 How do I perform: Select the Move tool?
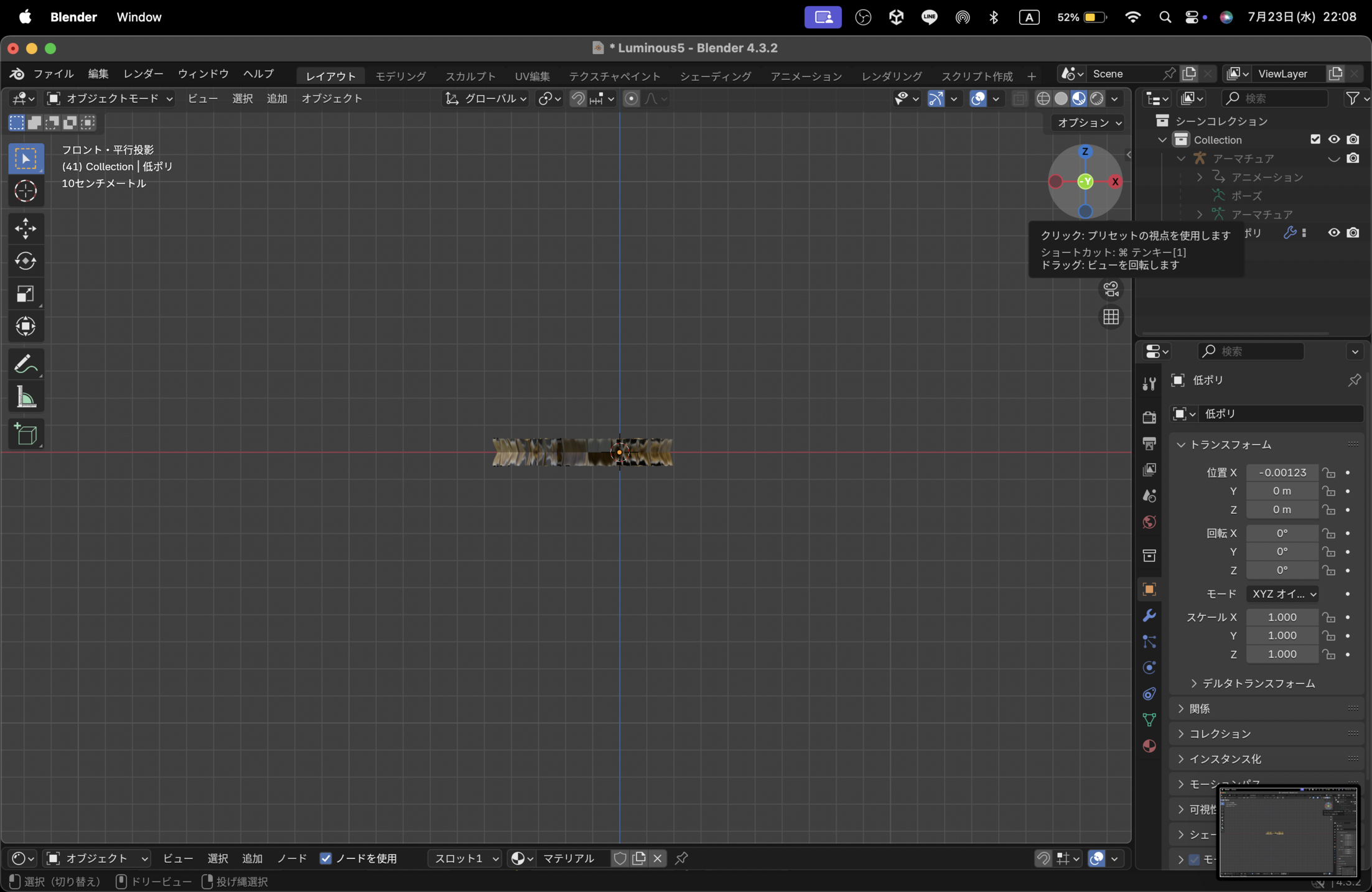(26, 228)
